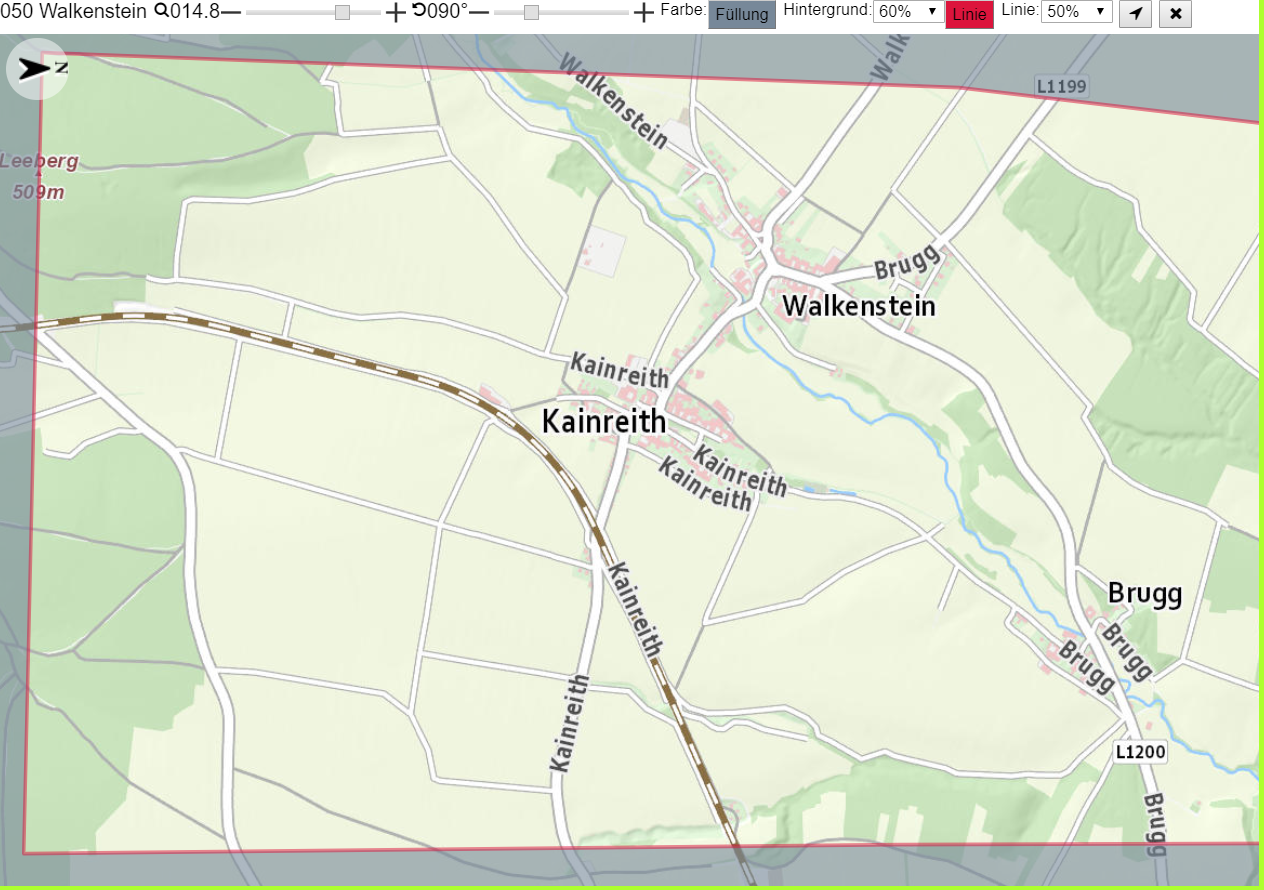The height and width of the screenshot is (890, 1264).
Task: Click the zoom slider handle
Action: (x=343, y=12)
